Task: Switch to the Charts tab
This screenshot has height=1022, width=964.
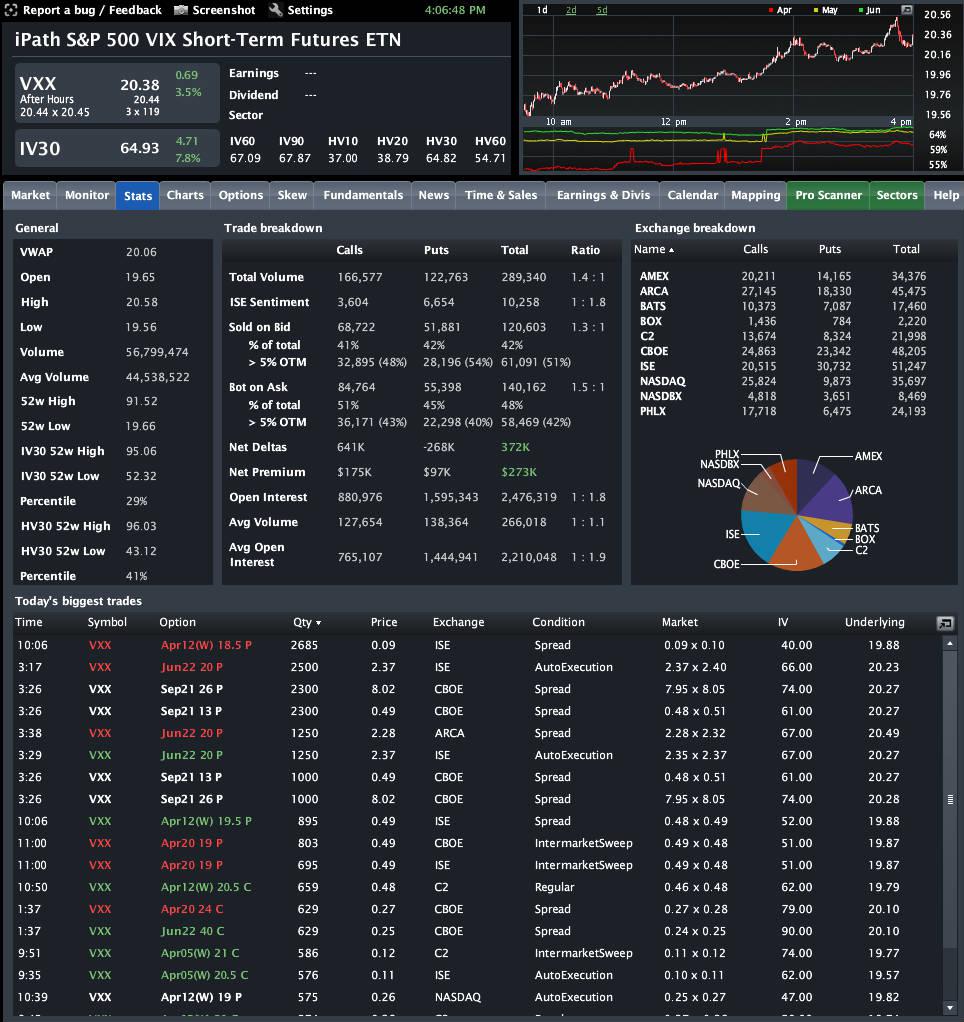Action: pyautogui.click(x=184, y=195)
